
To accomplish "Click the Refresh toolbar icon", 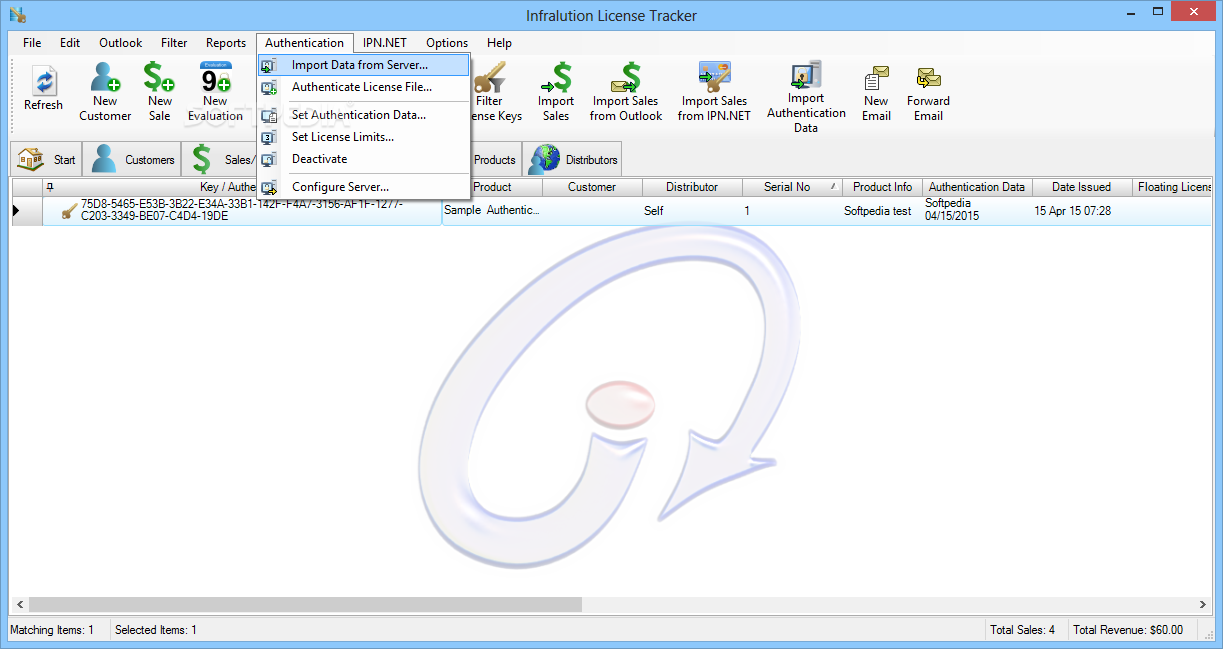I will (43, 81).
